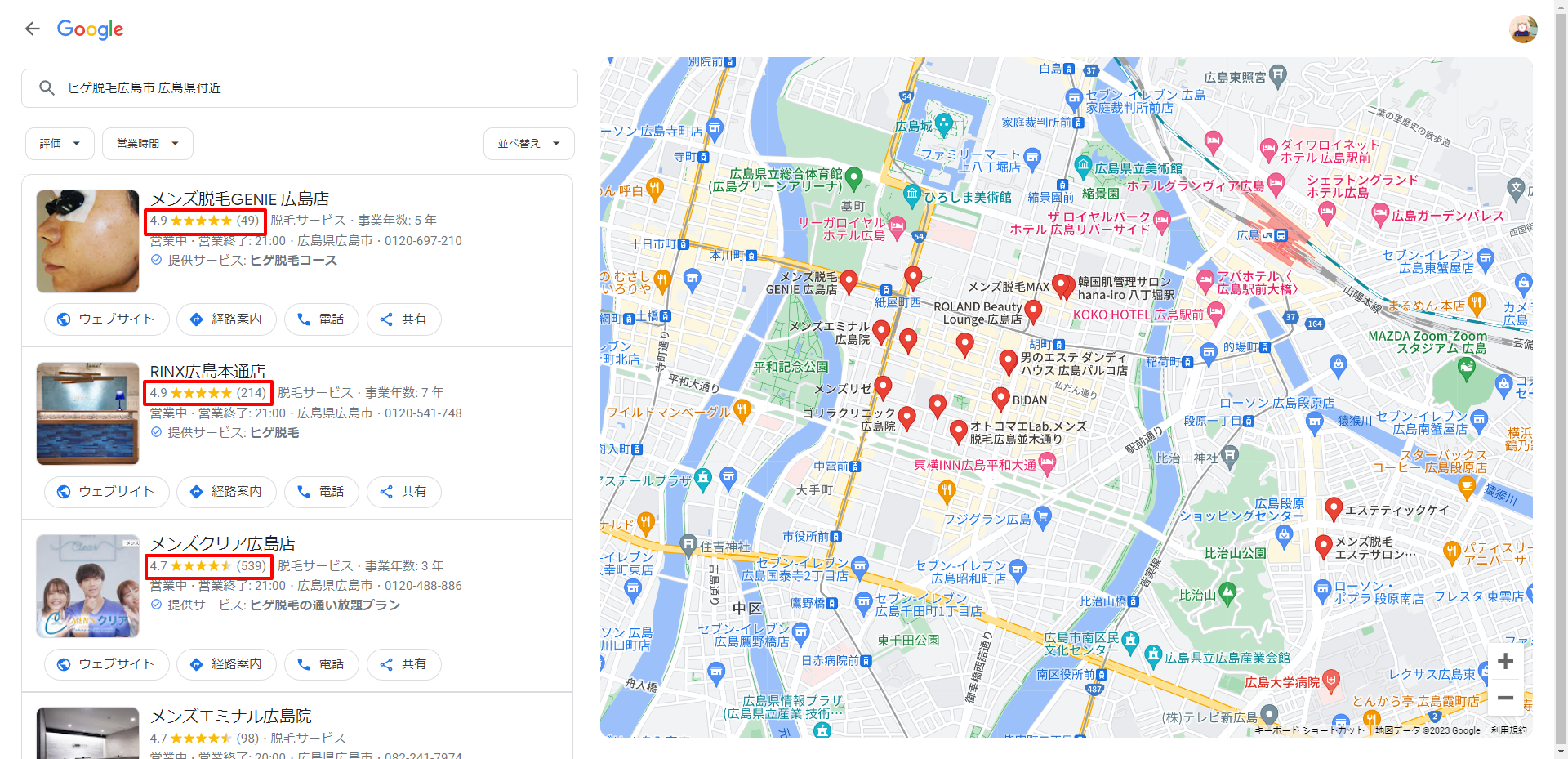Open the メンズエミナル広島院 listing title
This screenshot has height=759, width=1568.
click(230, 717)
